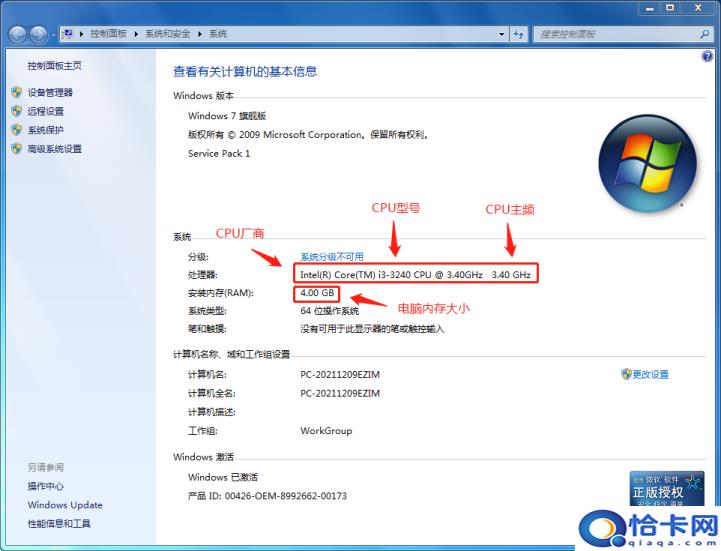This screenshot has height=551, width=721.
Task: Click the shield icon beside 设备管理器
Action: [17, 92]
